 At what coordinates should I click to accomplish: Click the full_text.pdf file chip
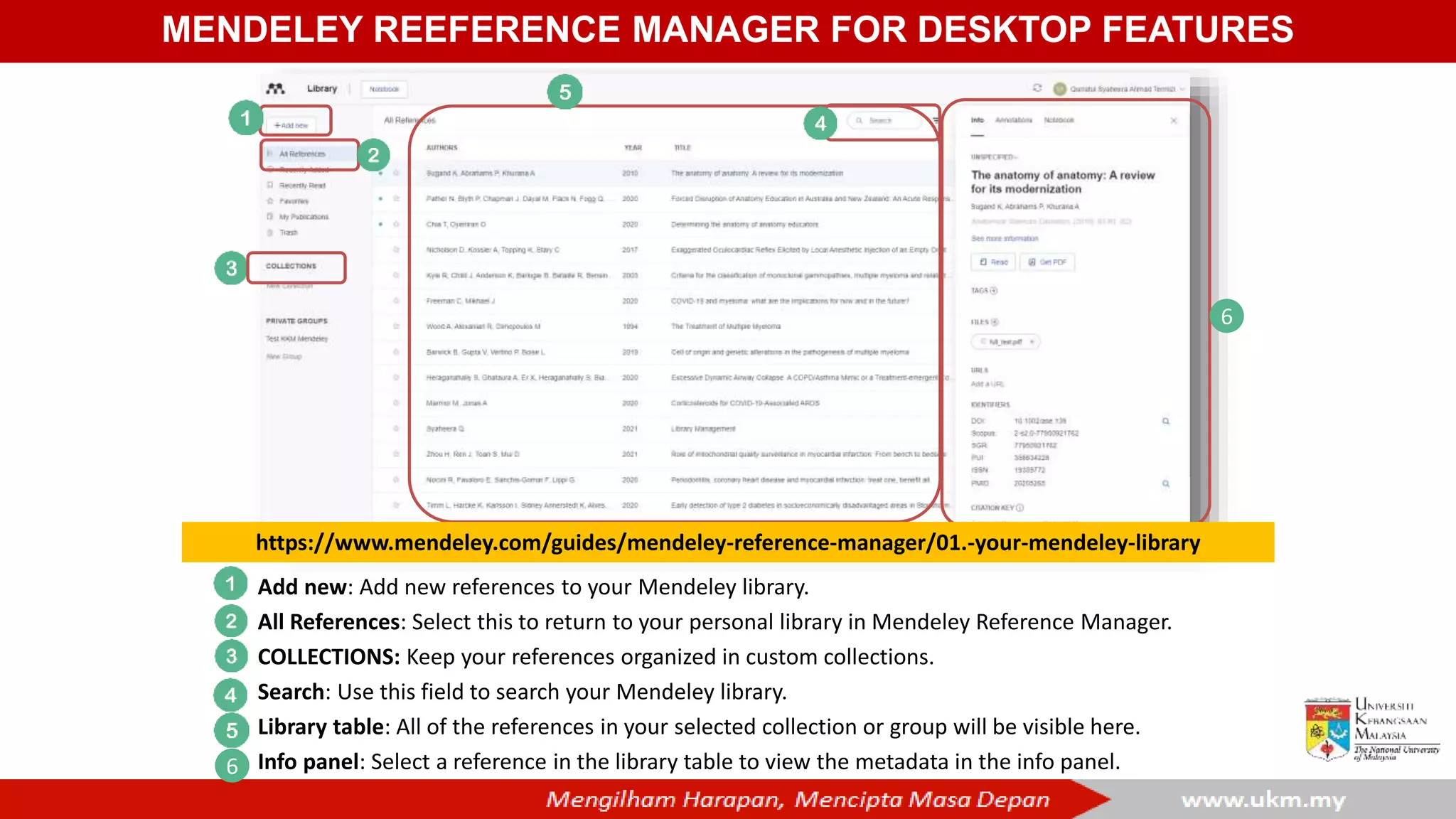(x=1004, y=342)
